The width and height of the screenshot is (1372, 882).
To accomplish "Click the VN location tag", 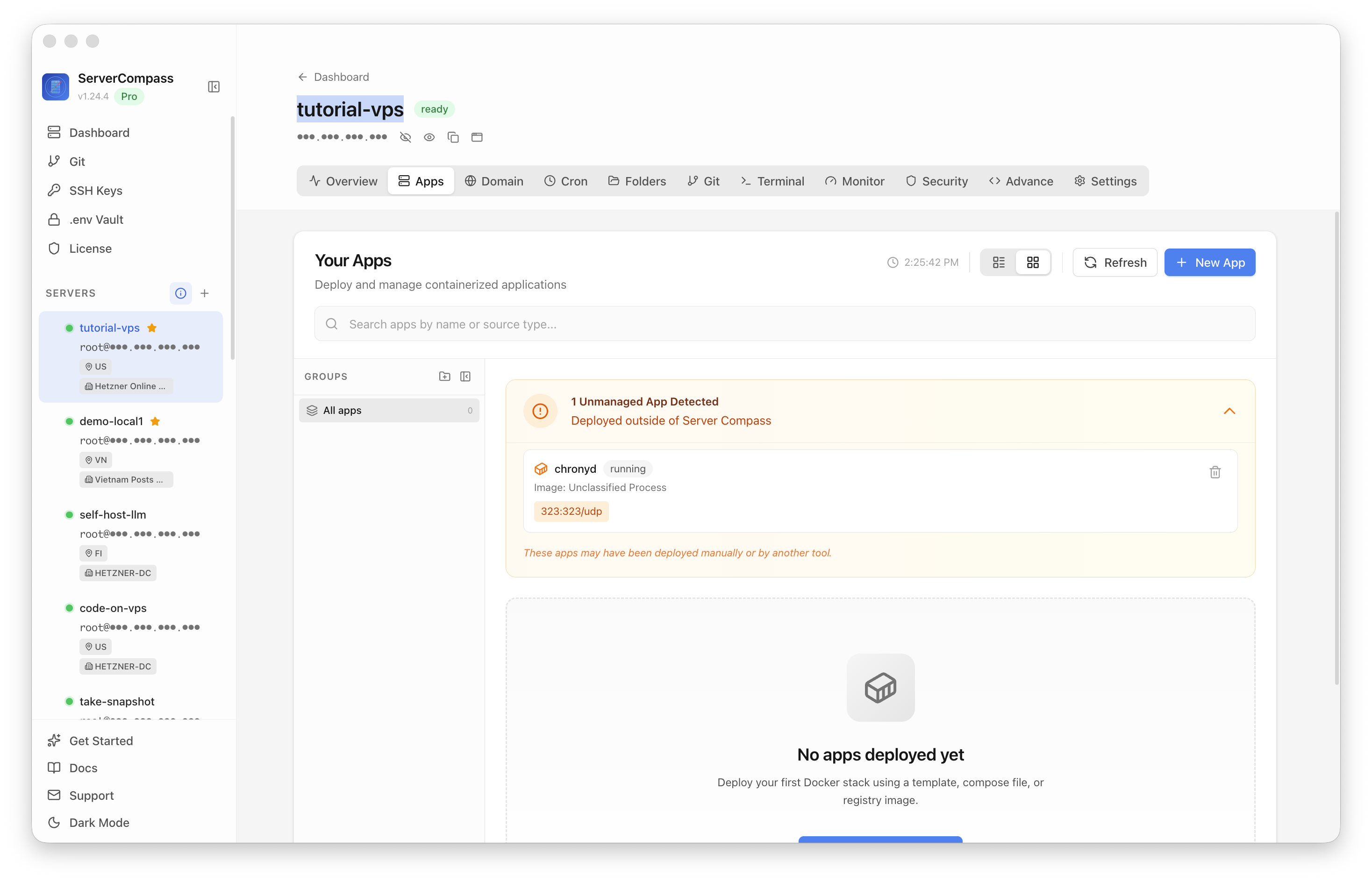I will (96, 460).
